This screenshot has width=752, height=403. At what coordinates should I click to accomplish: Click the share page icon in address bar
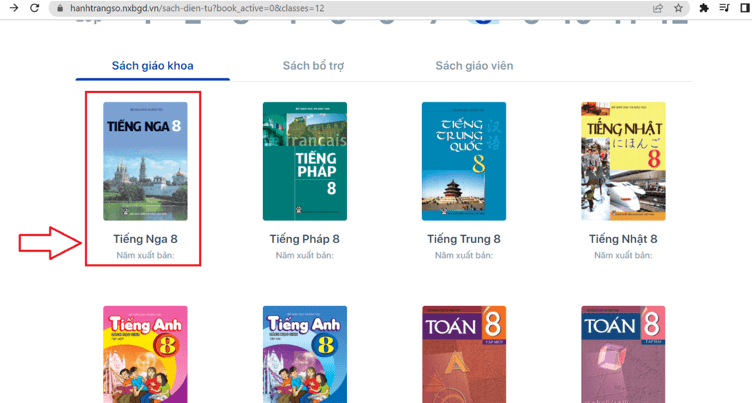tap(657, 8)
